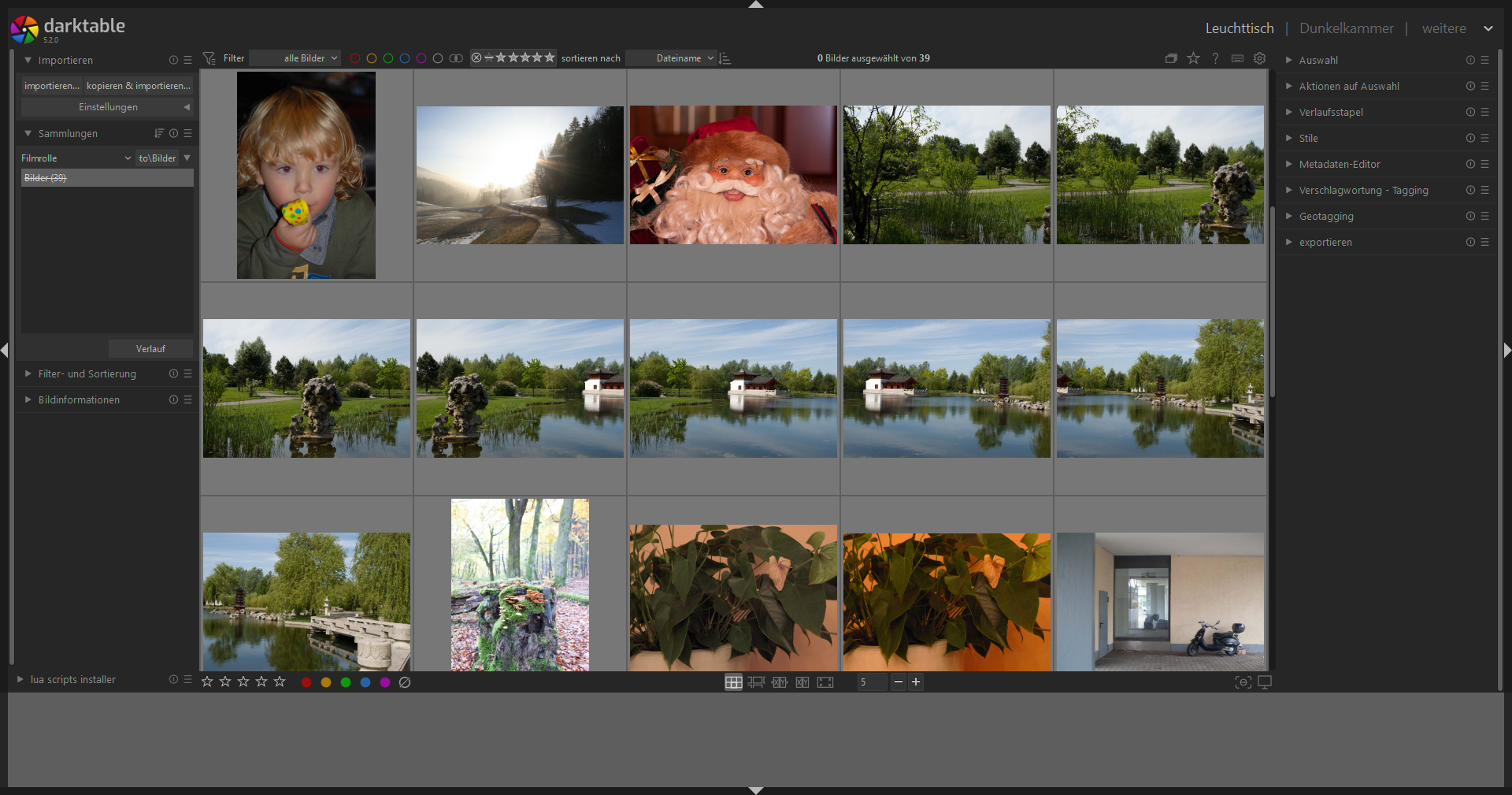Toggle focus peaking in the bottom bar
1512x795 pixels.
pos(1243,682)
